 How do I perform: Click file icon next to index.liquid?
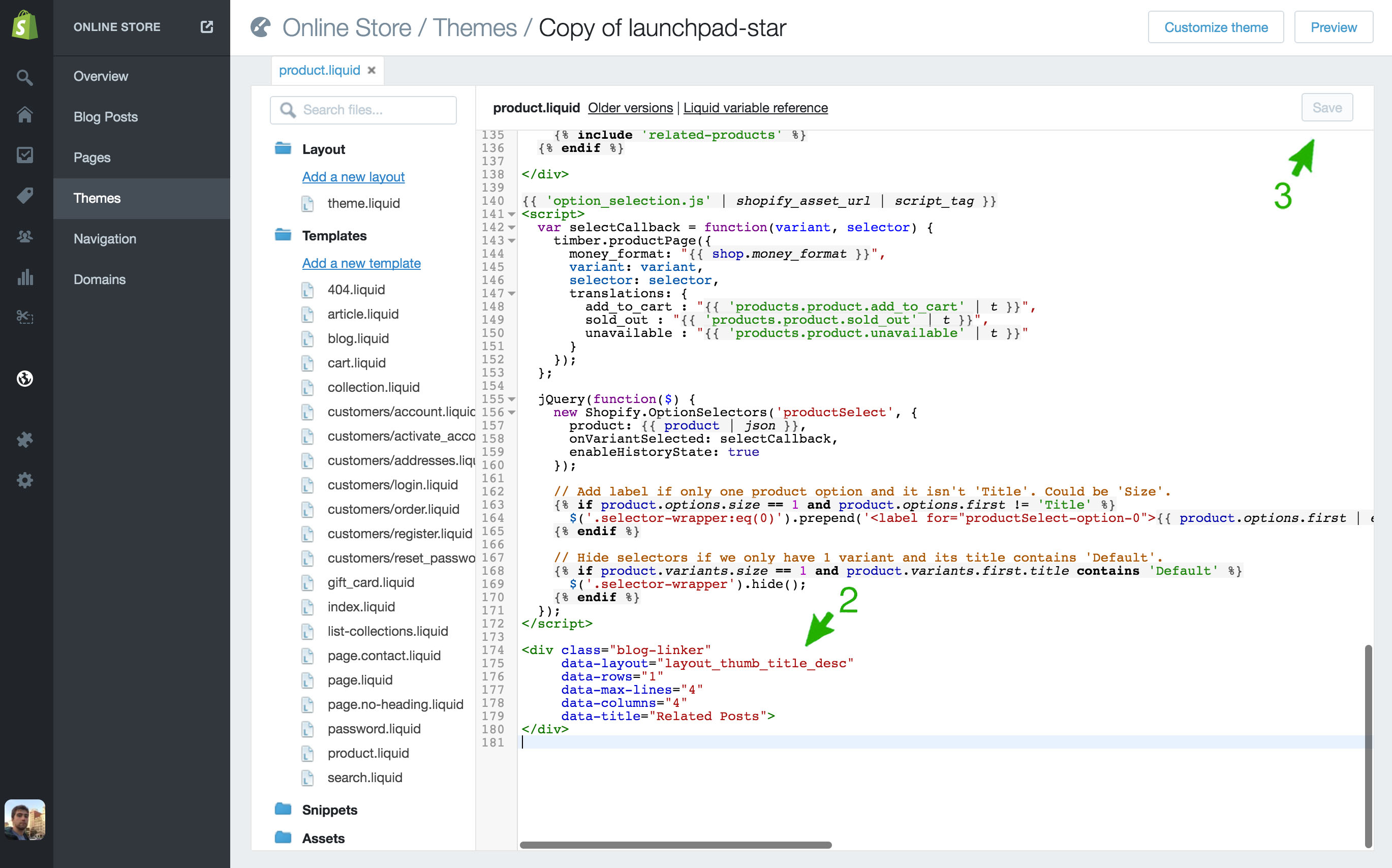point(307,607)
